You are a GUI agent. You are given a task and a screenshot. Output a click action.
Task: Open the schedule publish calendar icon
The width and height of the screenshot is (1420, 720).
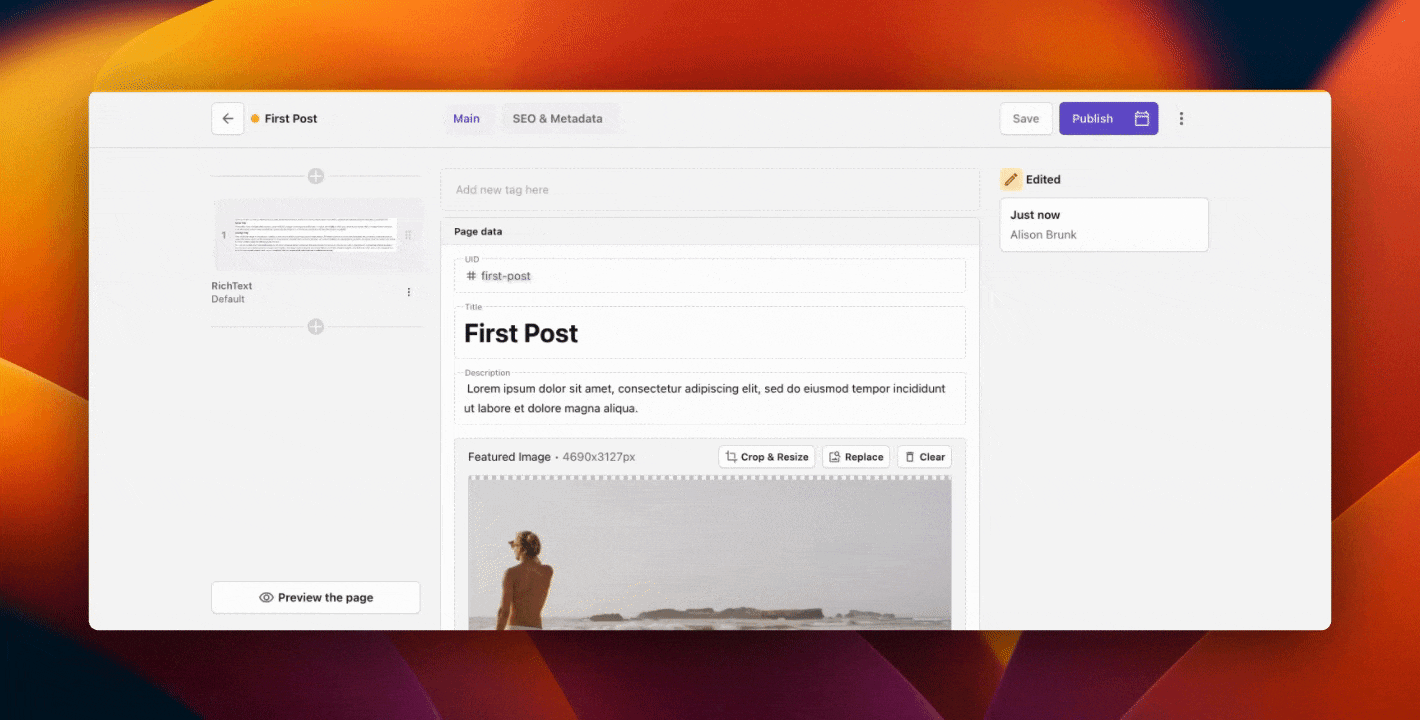1142,118
